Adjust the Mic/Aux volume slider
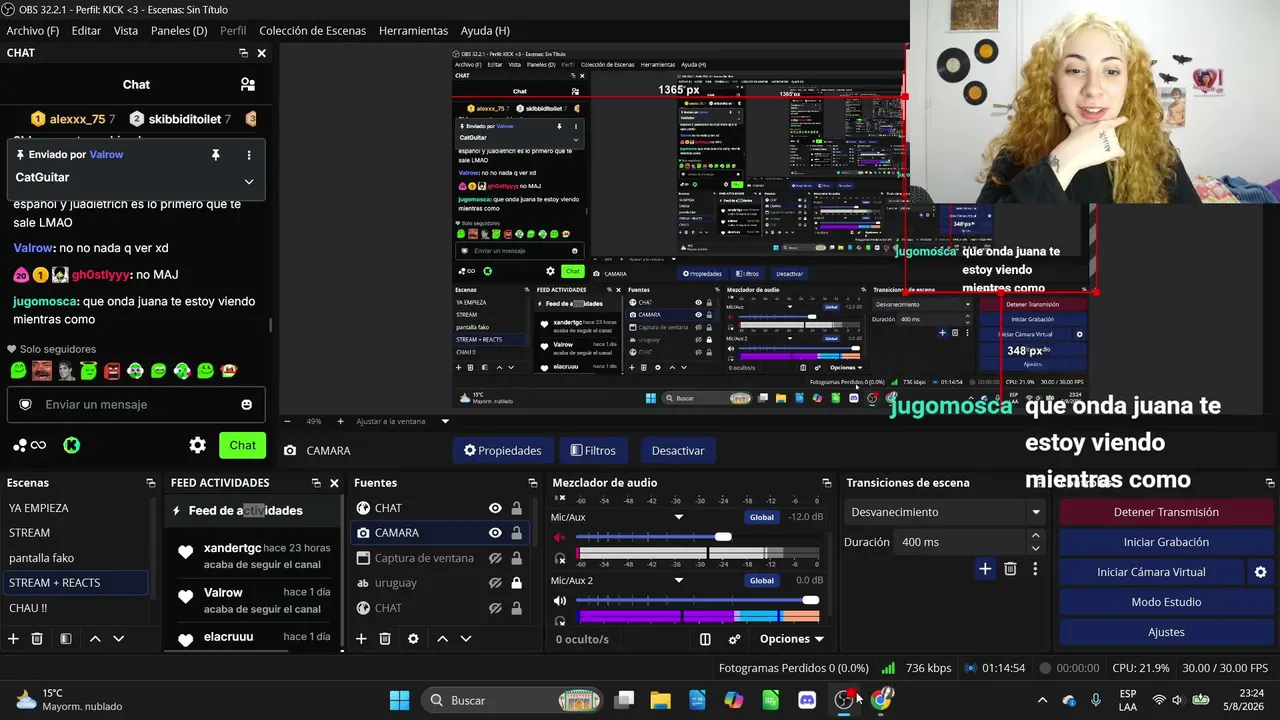The height and width of the screenshot is (720, 1280). [723, 537]
